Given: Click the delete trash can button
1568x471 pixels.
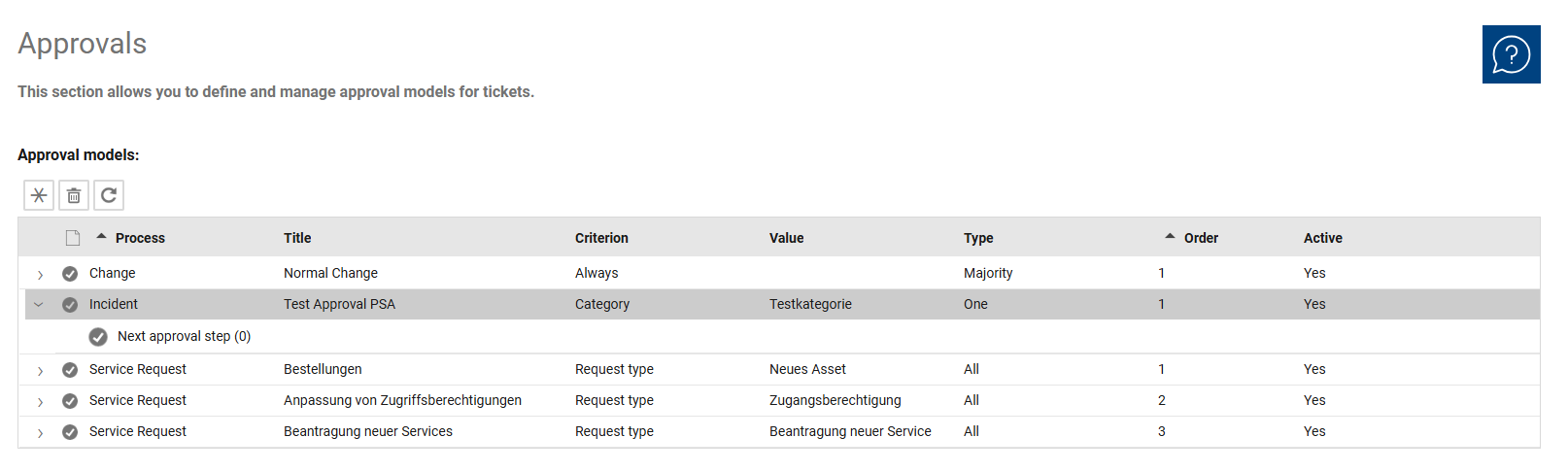Looking at the screenshot, I should [x=74, y=195].
